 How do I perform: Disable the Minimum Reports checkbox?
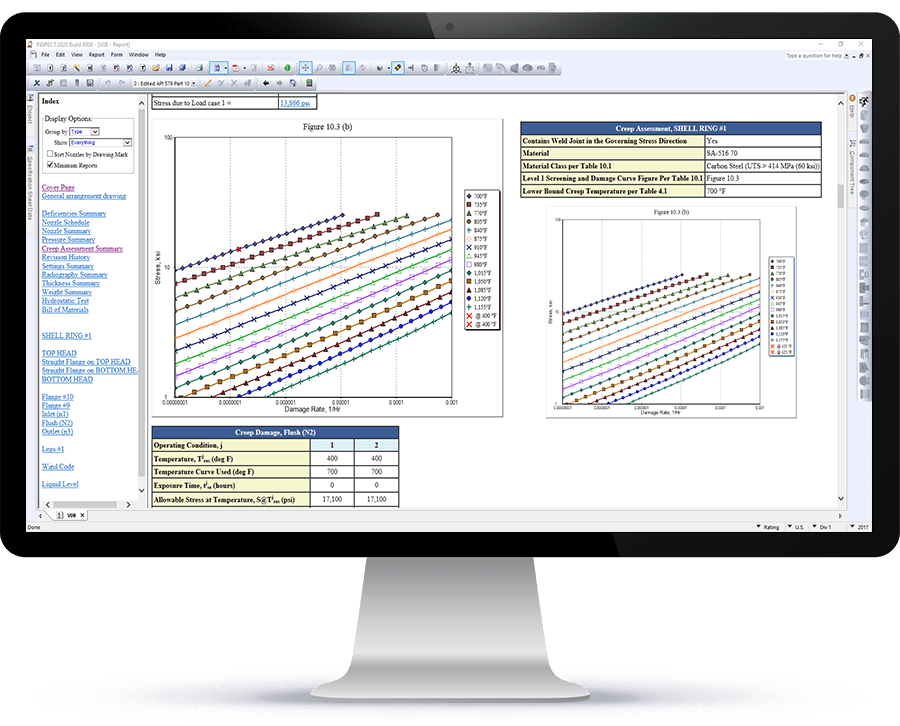click(49, 165)
